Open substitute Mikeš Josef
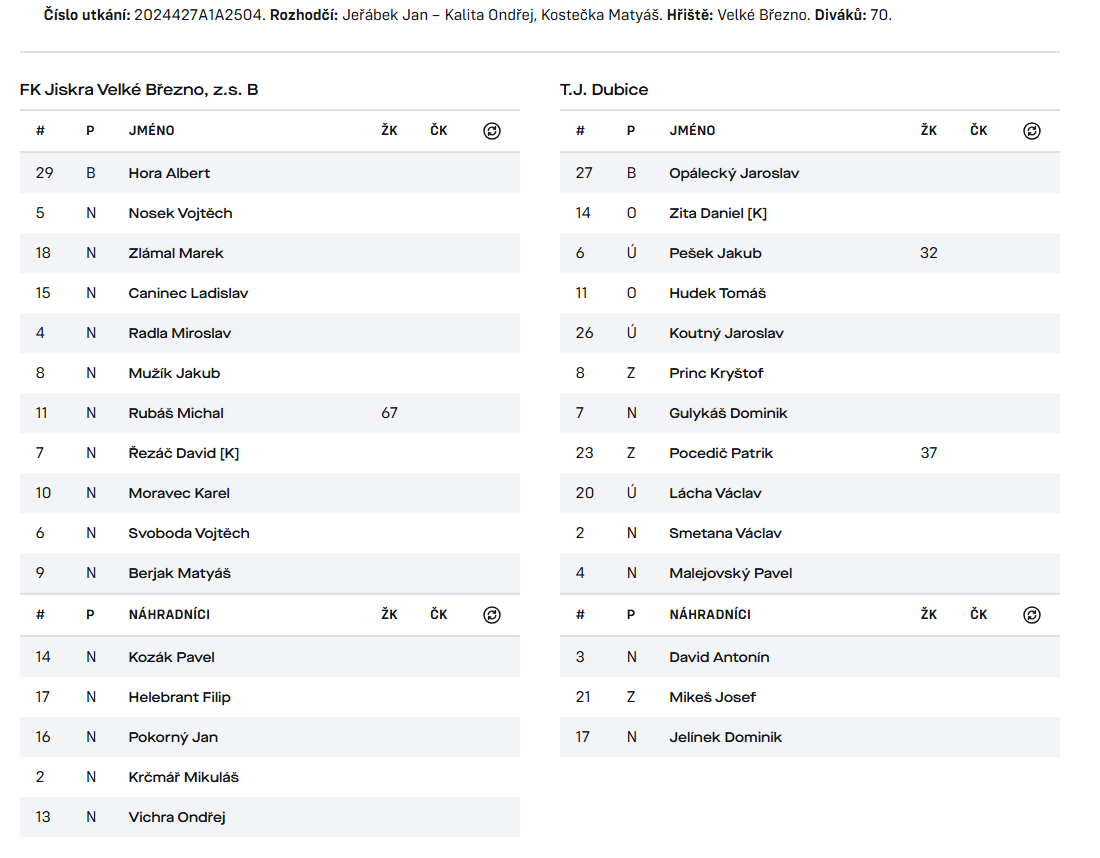1100x858 pixels. [712, 697]
